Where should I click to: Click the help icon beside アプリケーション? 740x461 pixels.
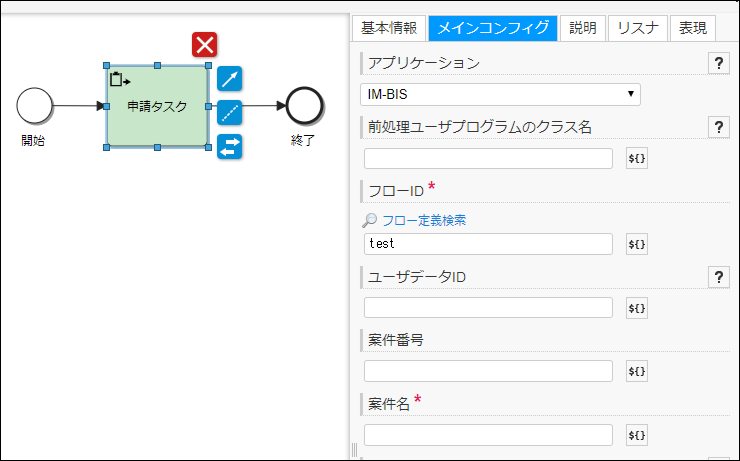click(717, 63)
